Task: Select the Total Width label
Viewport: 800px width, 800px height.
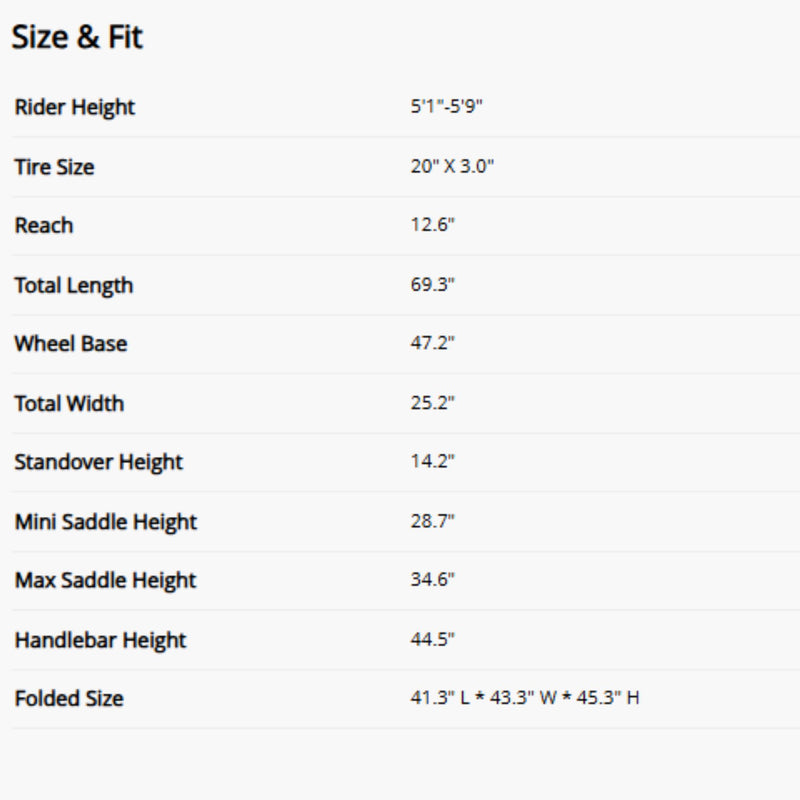Action: coord(69,403)
